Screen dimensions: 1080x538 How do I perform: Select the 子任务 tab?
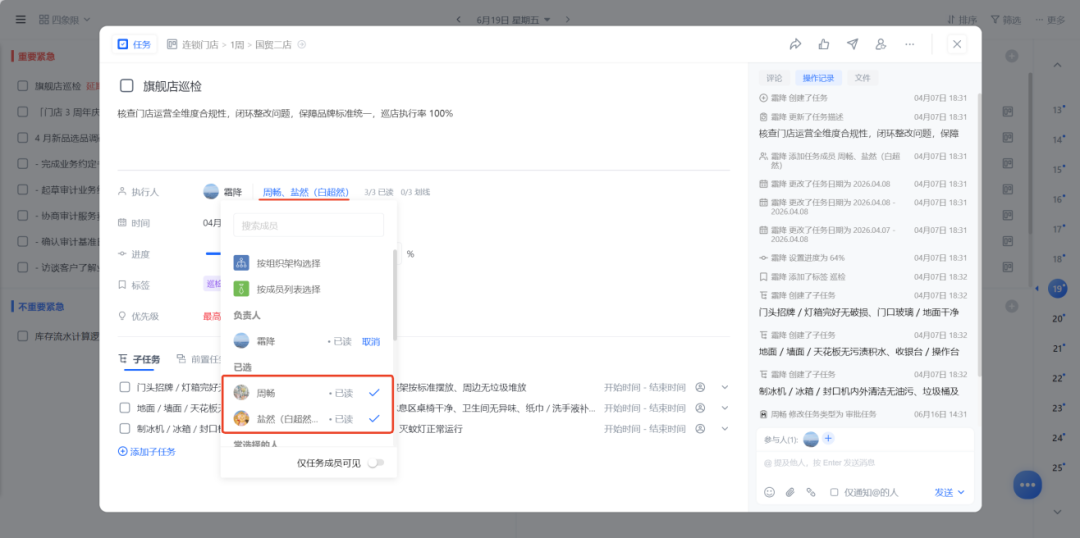(x=139, y=360)
